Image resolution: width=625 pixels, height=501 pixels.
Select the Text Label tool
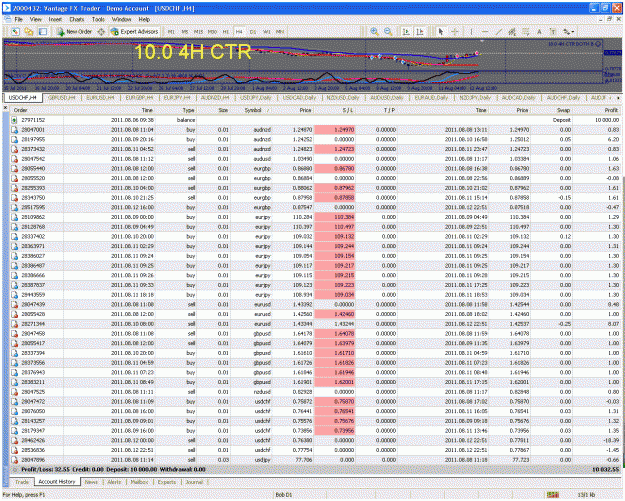(553, 31)
